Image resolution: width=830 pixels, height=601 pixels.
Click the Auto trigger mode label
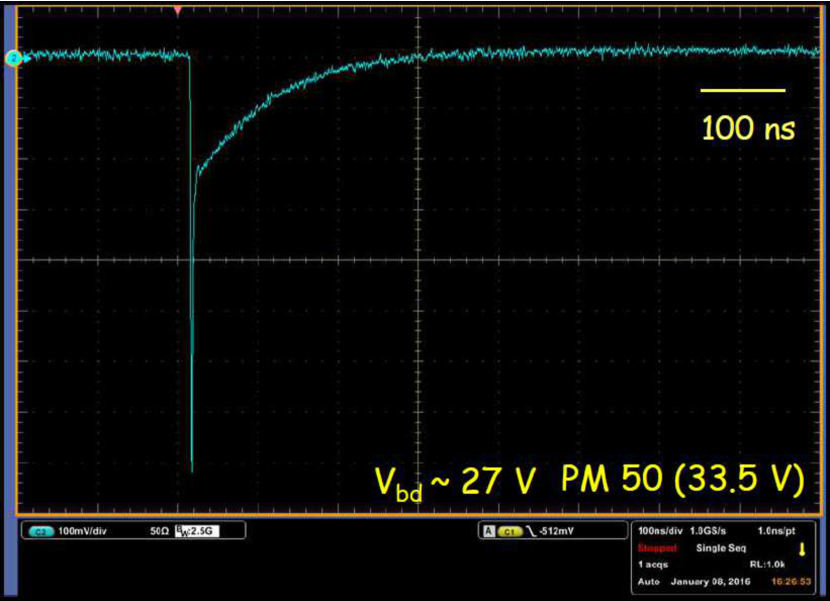click(648, 581)
